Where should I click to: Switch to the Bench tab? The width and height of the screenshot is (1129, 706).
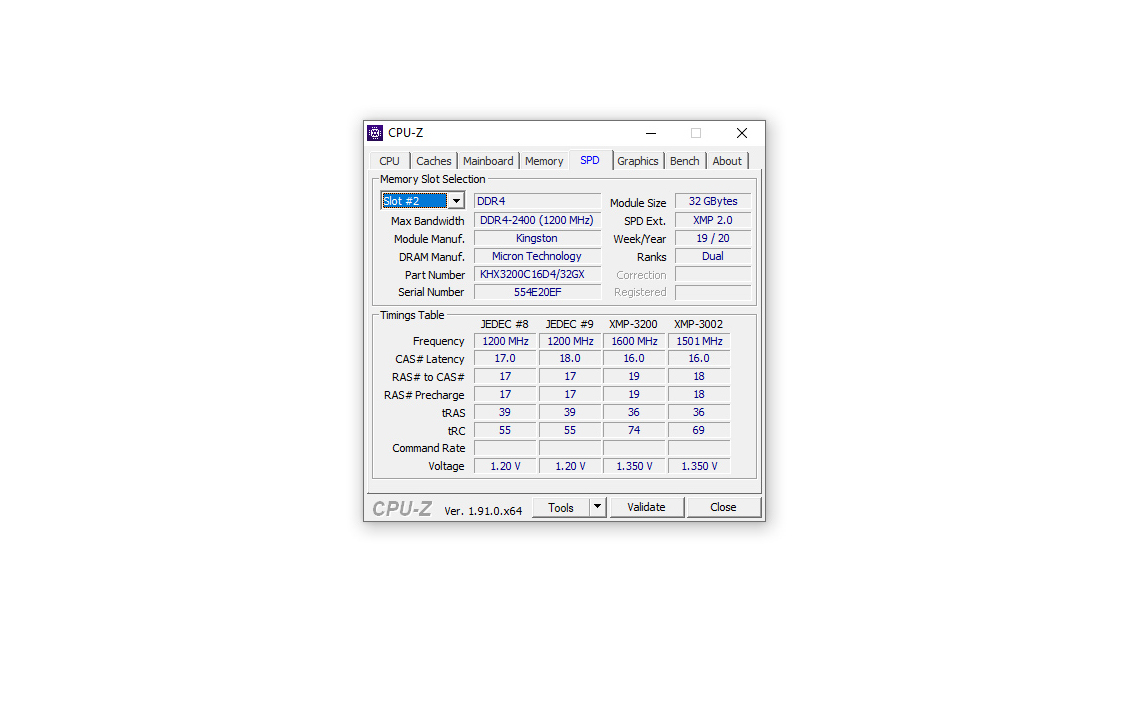(x=684, y=161)
